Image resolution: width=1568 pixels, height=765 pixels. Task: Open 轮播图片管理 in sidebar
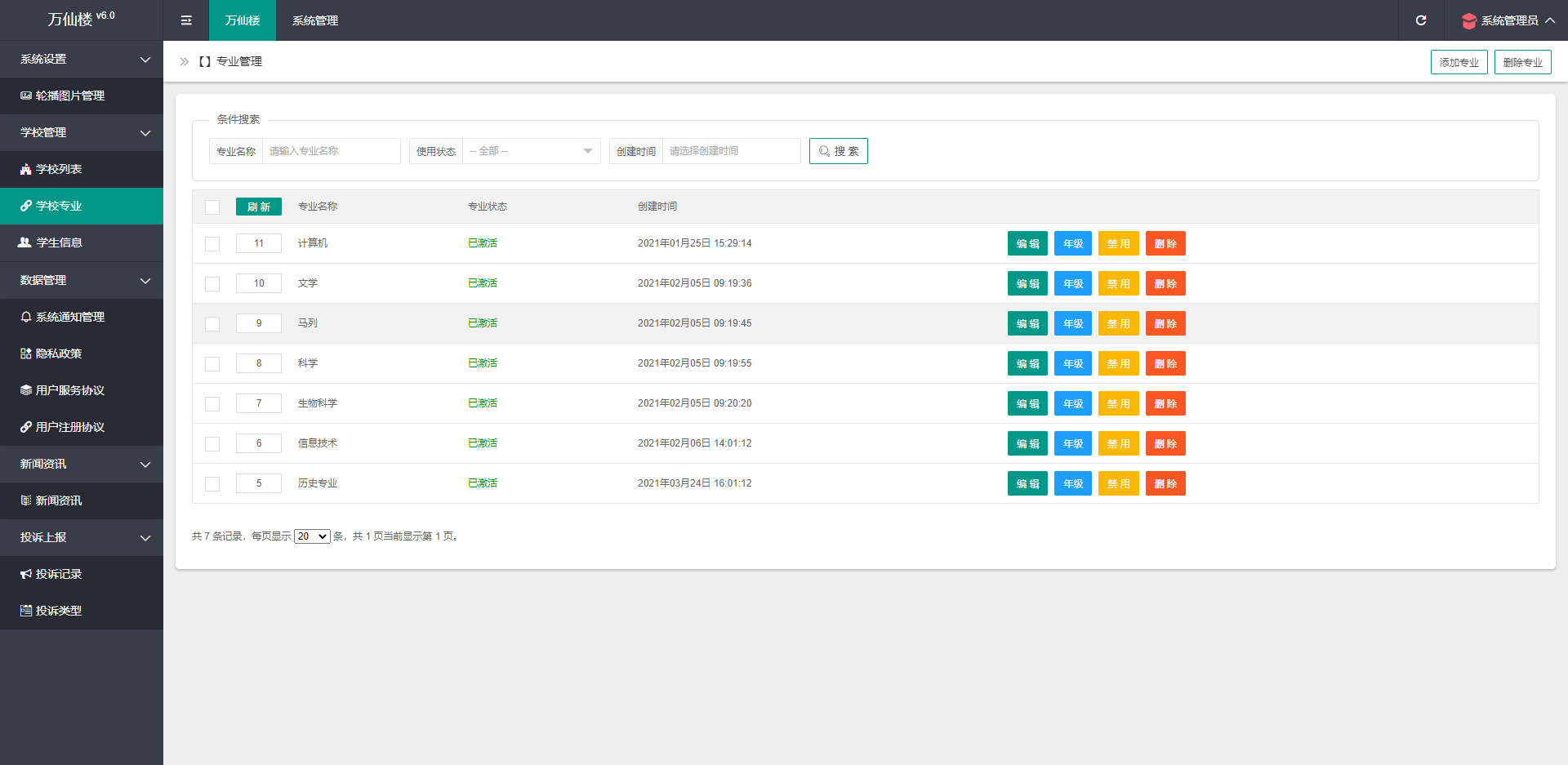click(x=82, y=96)
